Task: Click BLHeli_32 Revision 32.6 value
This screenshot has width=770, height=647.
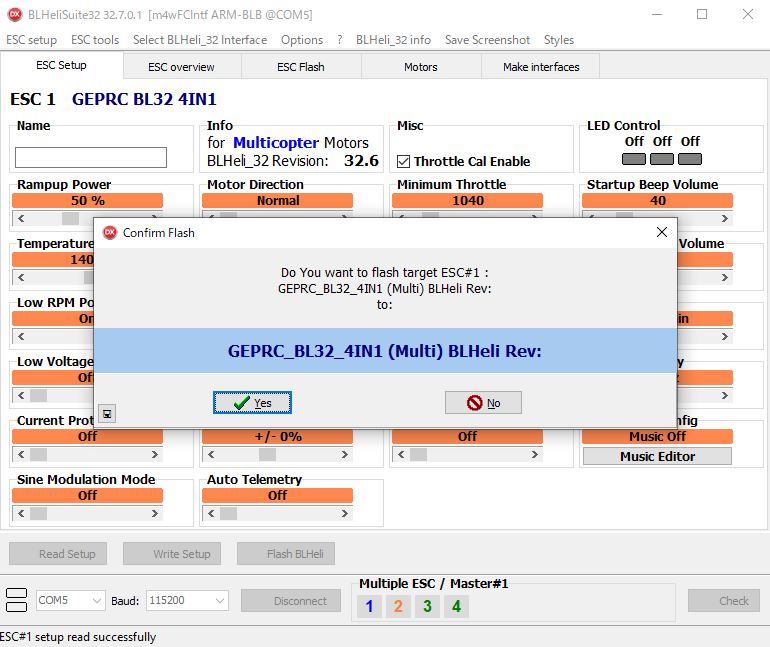Action: [361, 161]
